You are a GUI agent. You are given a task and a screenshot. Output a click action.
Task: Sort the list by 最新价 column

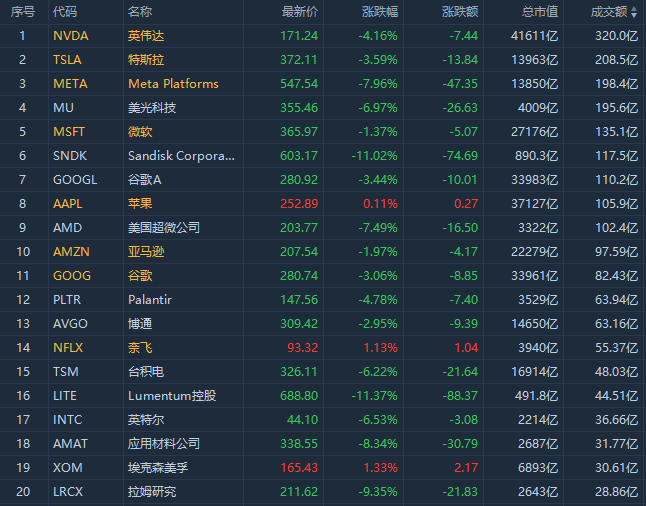pyautogui.click(x=300, y=12)
